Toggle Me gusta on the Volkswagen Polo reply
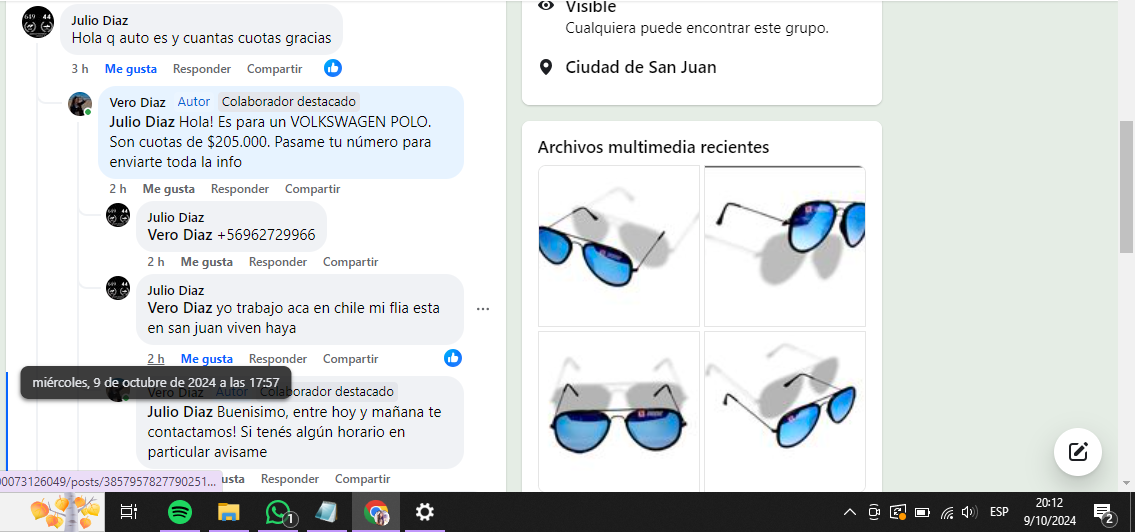Image resolution: width=1135 pixels, height=532 pixels. 169,189
